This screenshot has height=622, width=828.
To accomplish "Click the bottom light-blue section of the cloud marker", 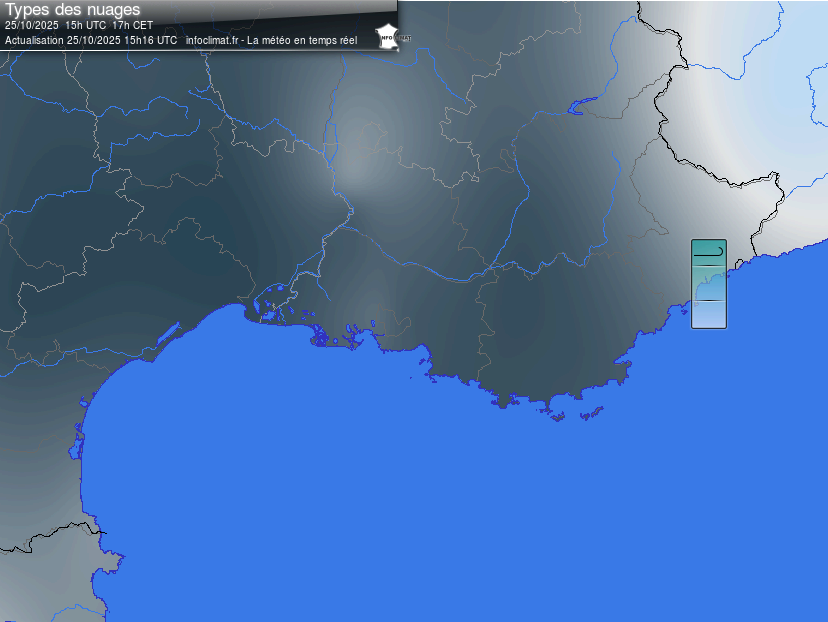I will 709,313.
